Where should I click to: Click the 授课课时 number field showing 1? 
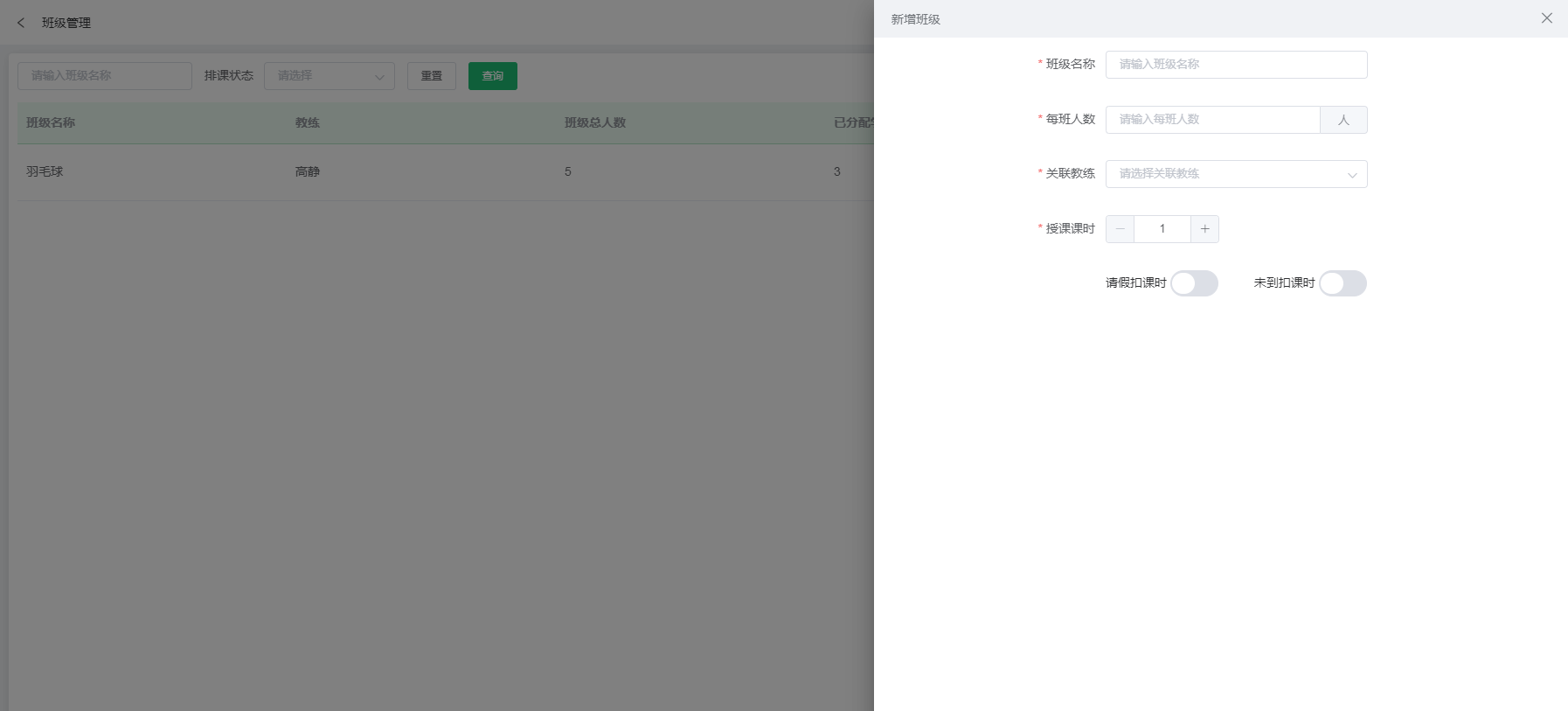1162,229
